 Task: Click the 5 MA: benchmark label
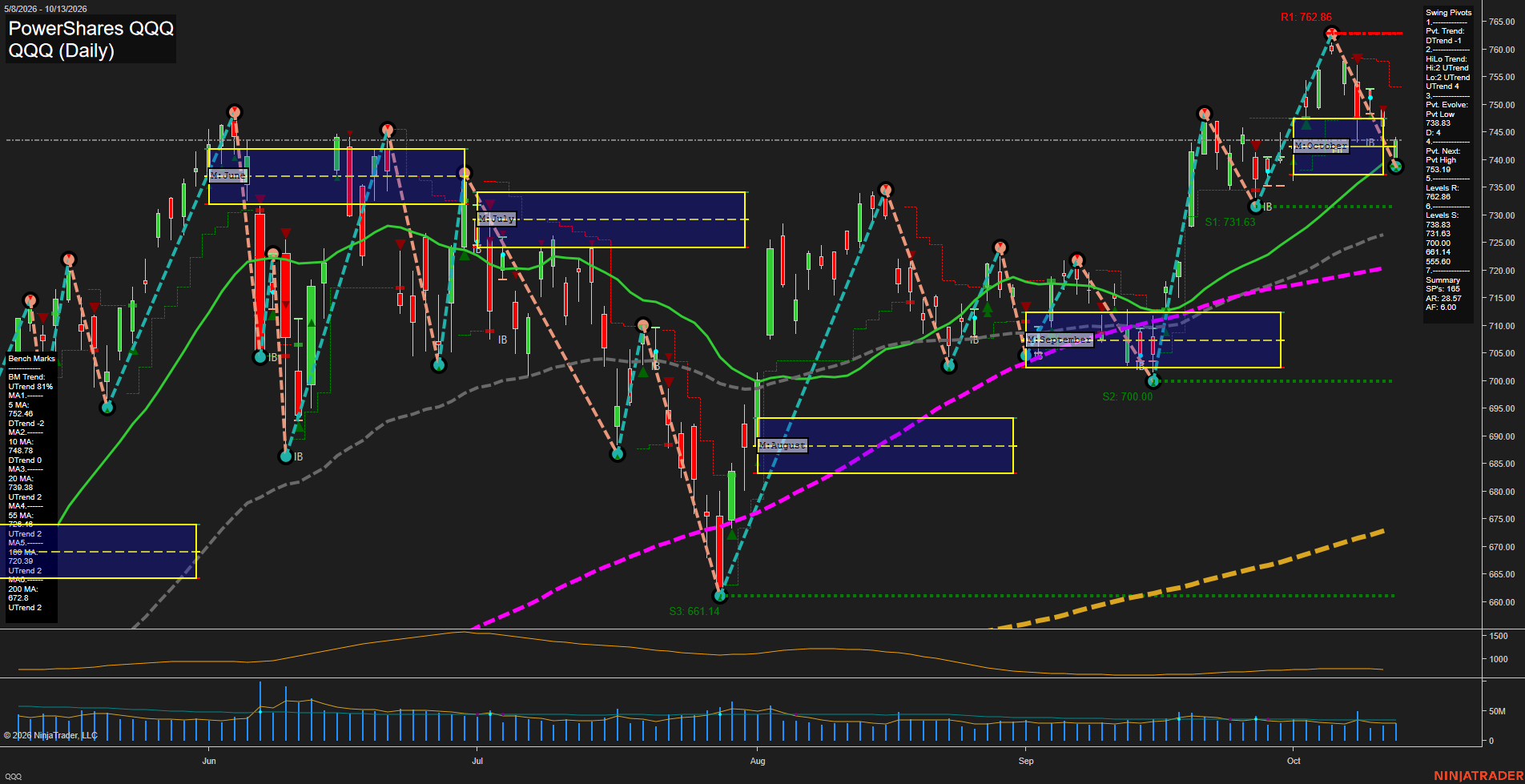[x=19, y=405]
